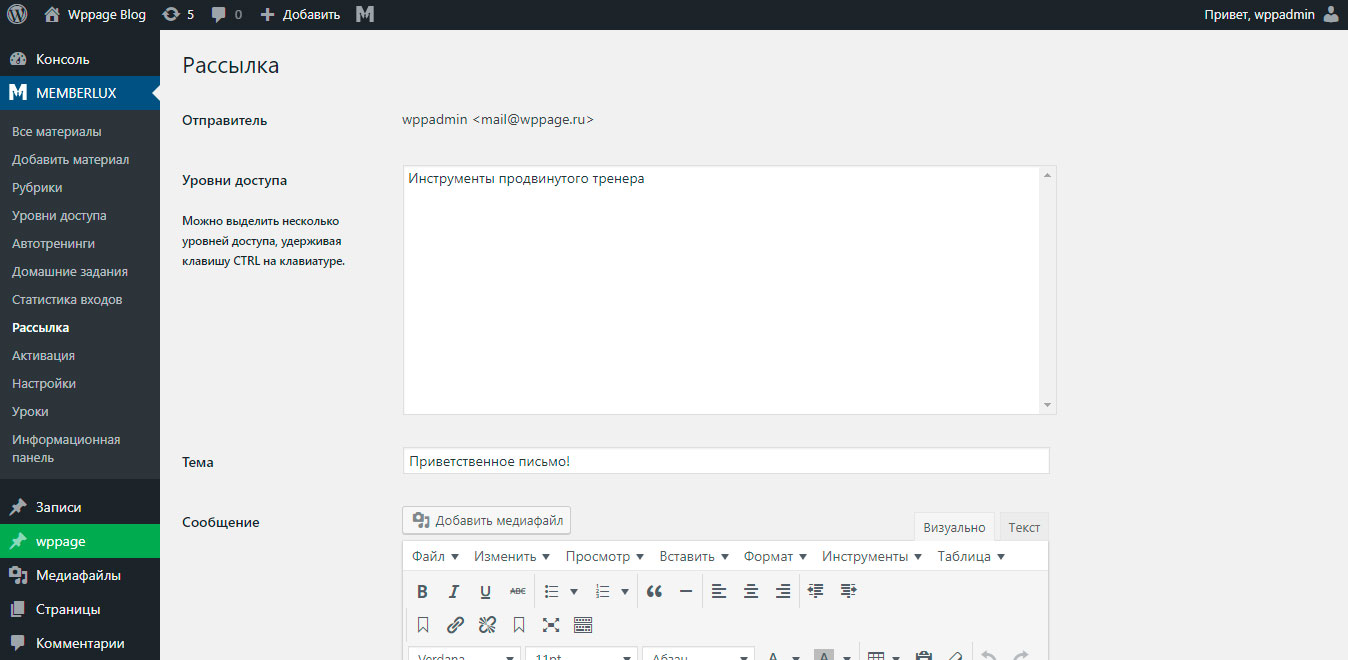Image resolution: width=1348 pixels, height=660 pixels.
Task: Toggle strikethrough formatting
Action: pyautogui.click(x=517, y=591)
